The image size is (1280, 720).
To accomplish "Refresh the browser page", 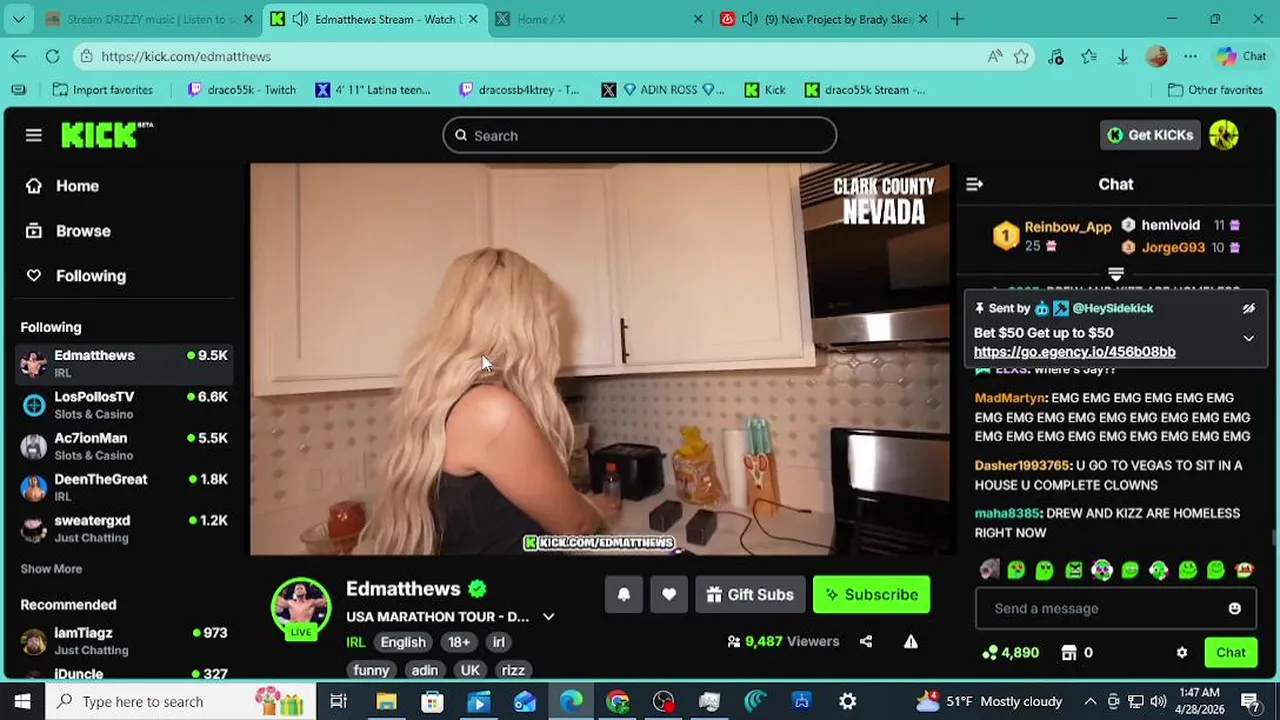I will [x=52, y=56].
